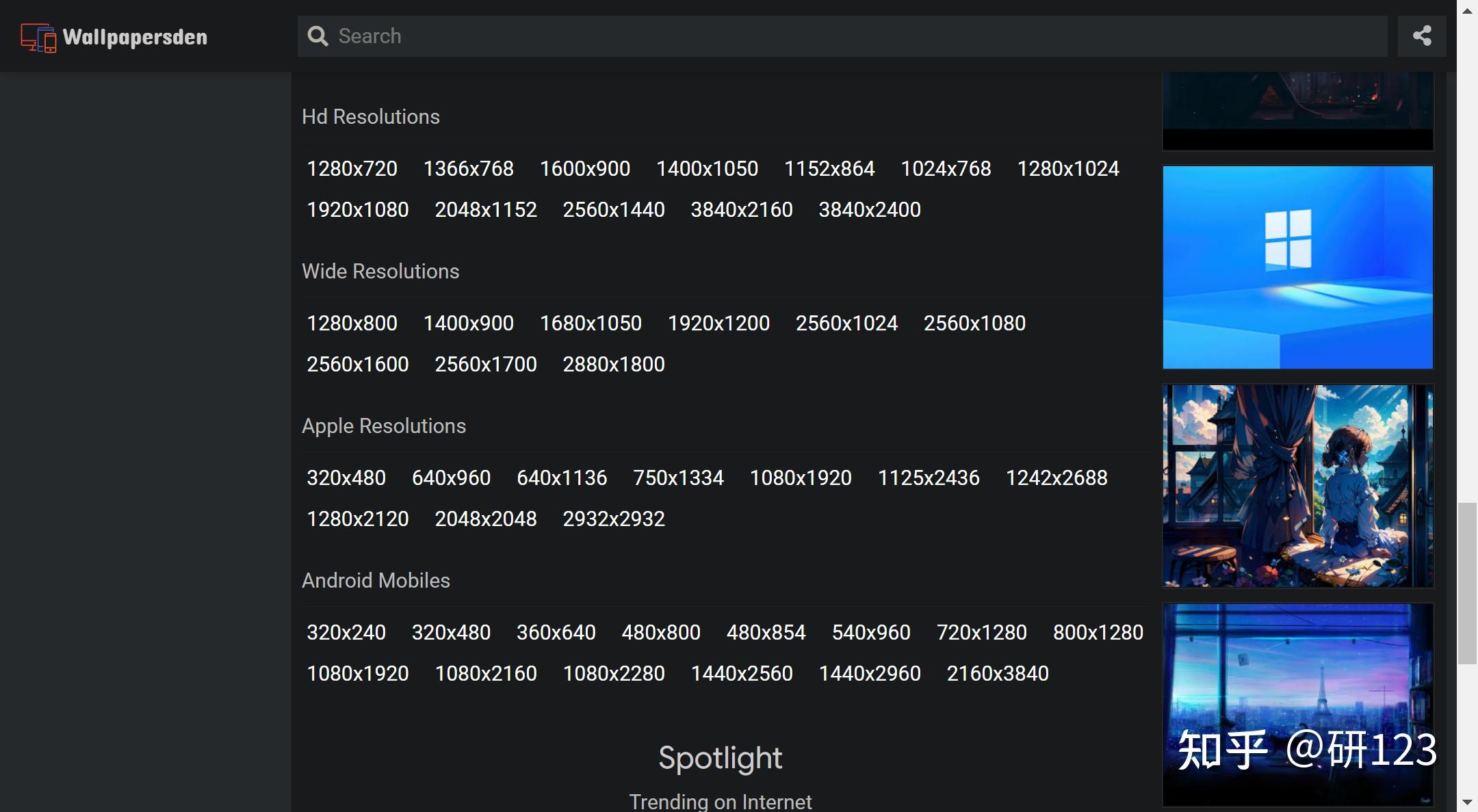1478x812 pixels.
Task: Click the Wallpapersden logo icon
Action: tap(38, 38)
